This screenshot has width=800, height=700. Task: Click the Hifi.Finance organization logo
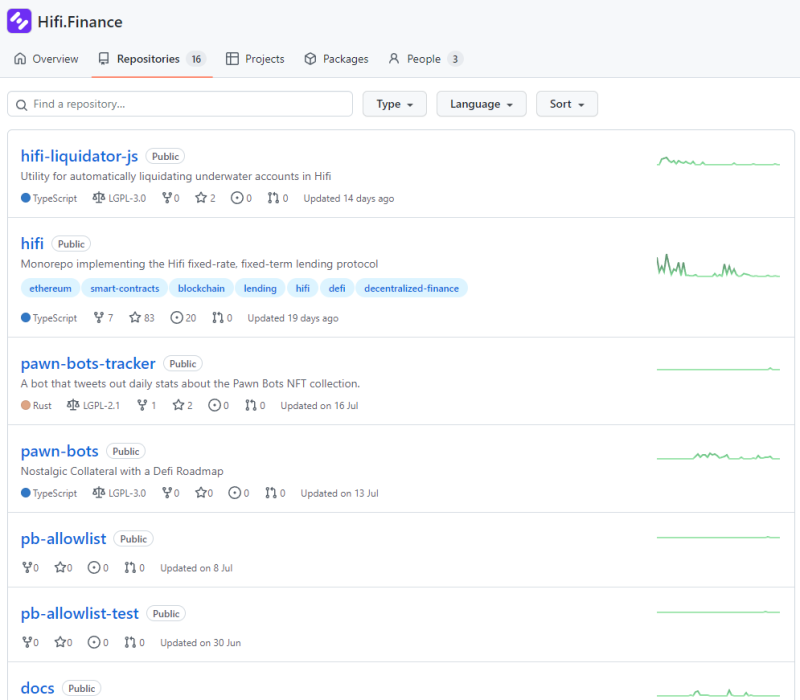pyautogui.click(x=19, y=21)
